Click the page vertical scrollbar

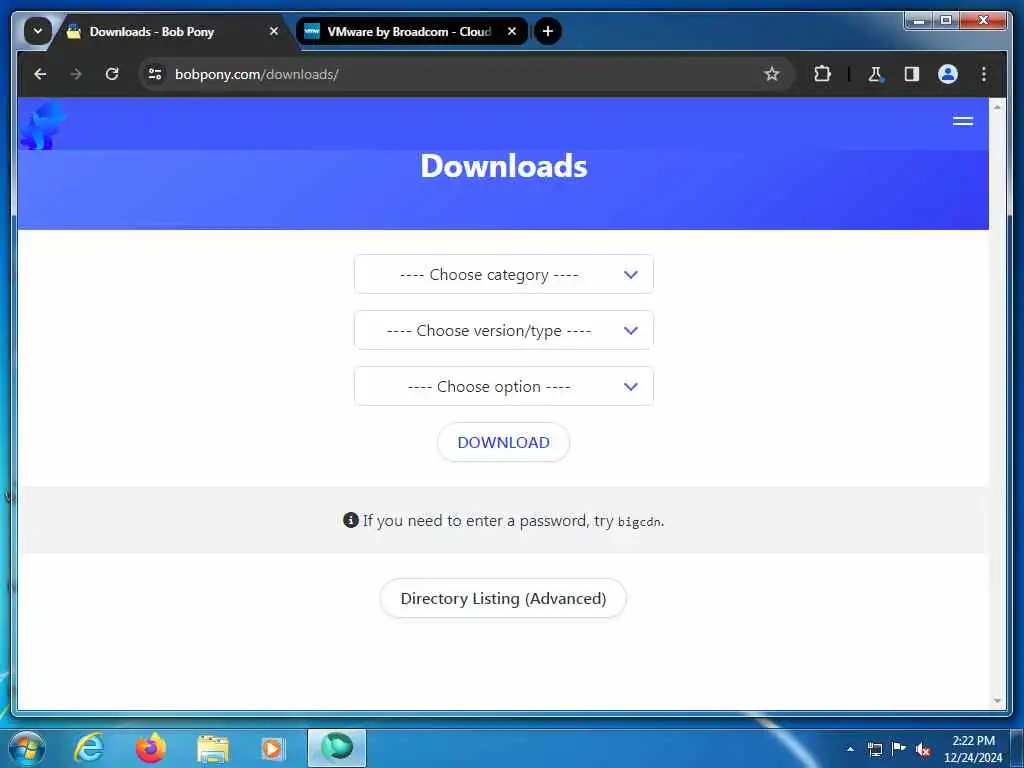997,403
